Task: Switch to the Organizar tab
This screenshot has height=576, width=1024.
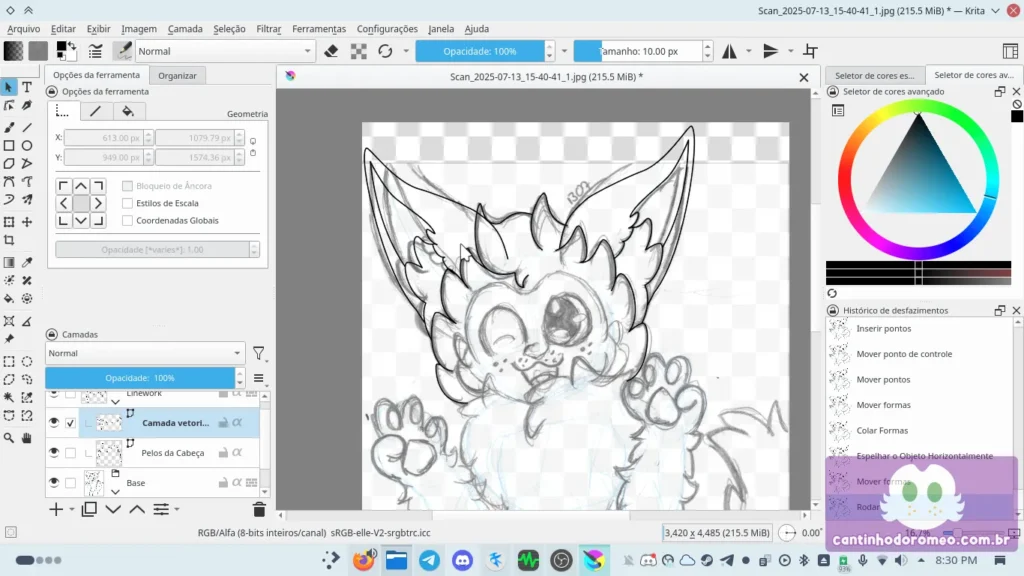Action: (177, 76)
